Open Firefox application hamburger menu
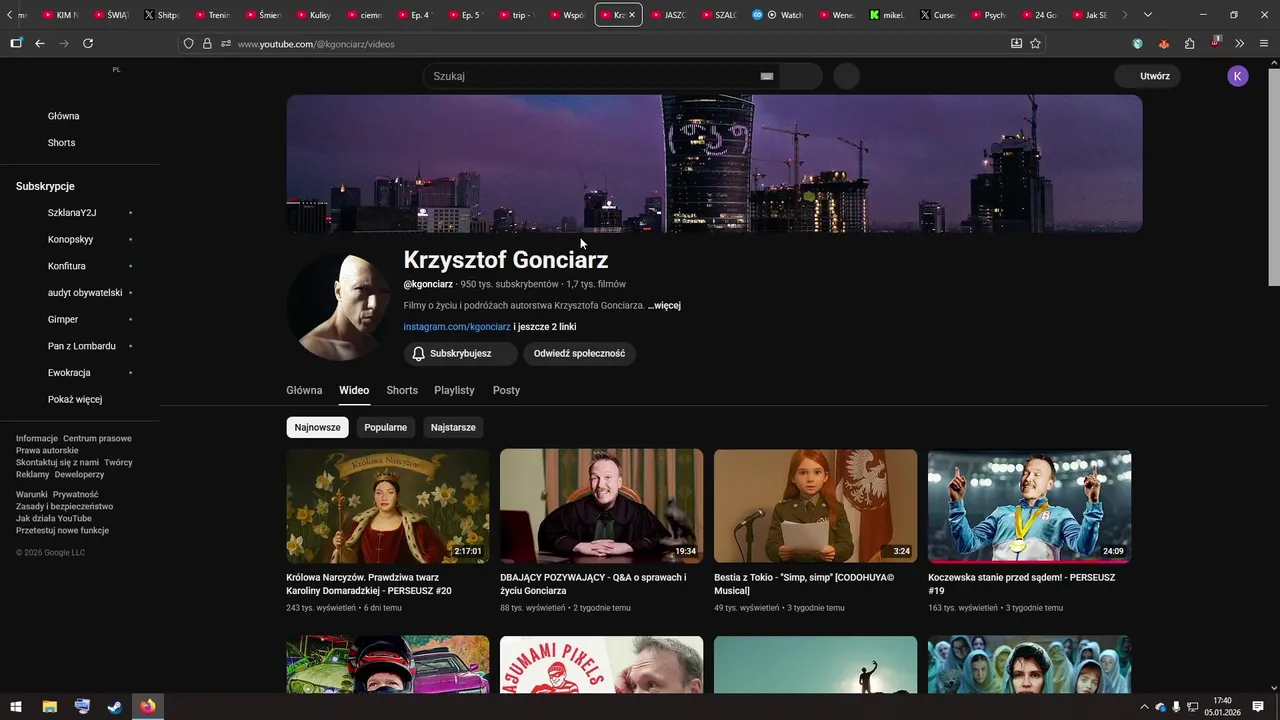This screenshot has width=1280, height=720. tap(1264, 44)
